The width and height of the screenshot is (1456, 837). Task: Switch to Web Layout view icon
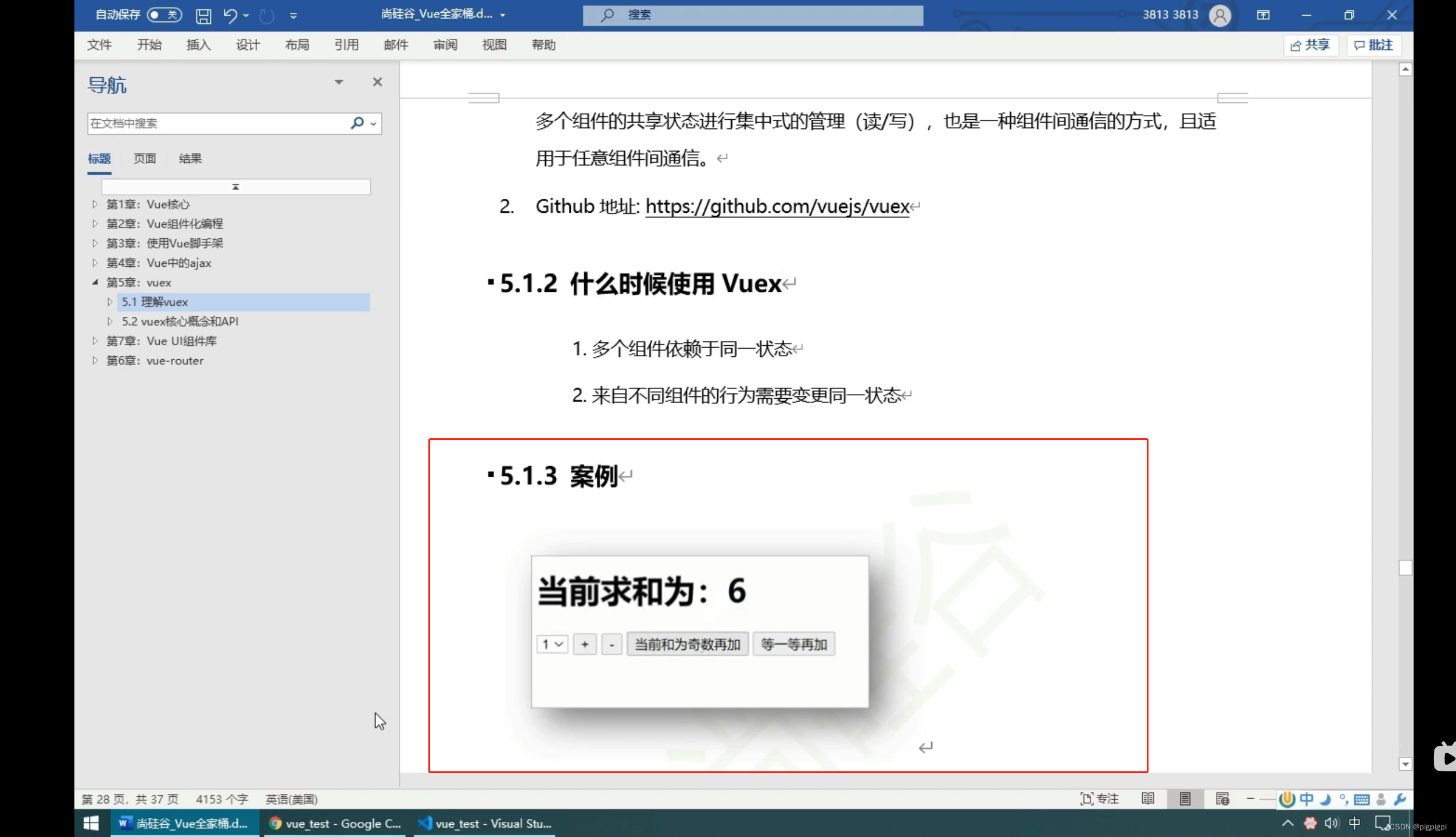click(x=1222, y=799)
